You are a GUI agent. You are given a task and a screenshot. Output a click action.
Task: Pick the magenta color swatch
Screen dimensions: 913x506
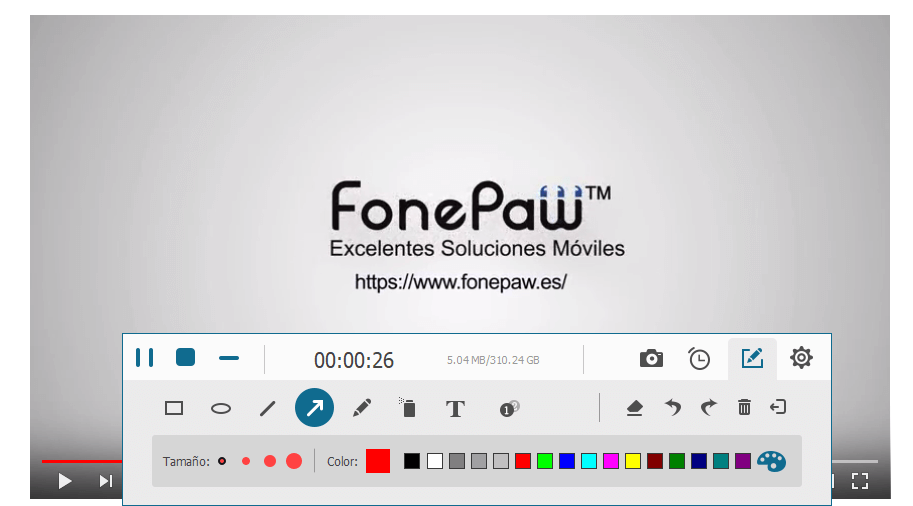(611, 461)
